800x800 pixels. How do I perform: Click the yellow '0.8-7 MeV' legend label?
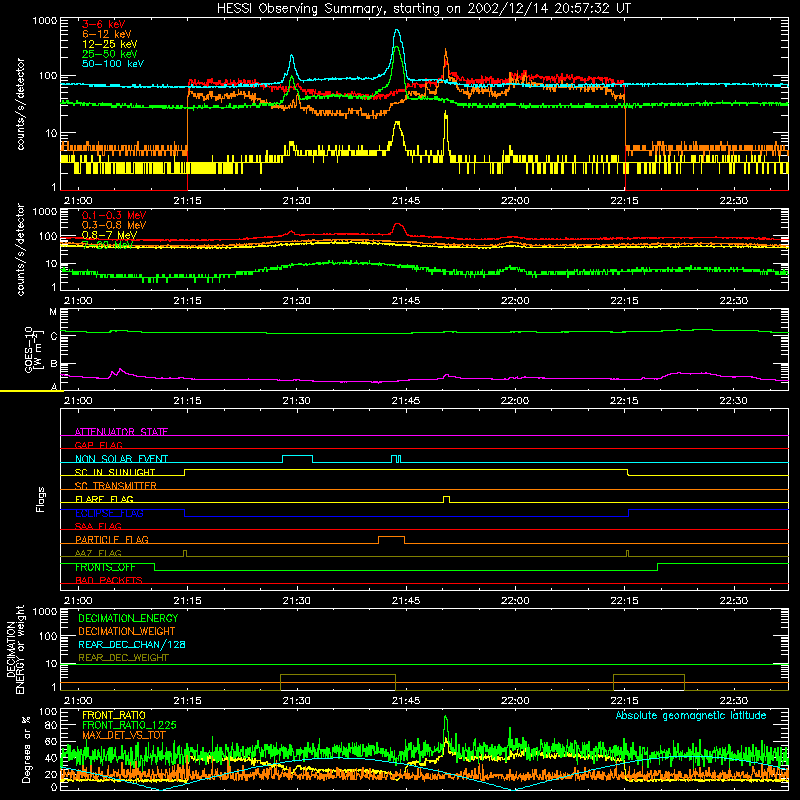point(110,235)
